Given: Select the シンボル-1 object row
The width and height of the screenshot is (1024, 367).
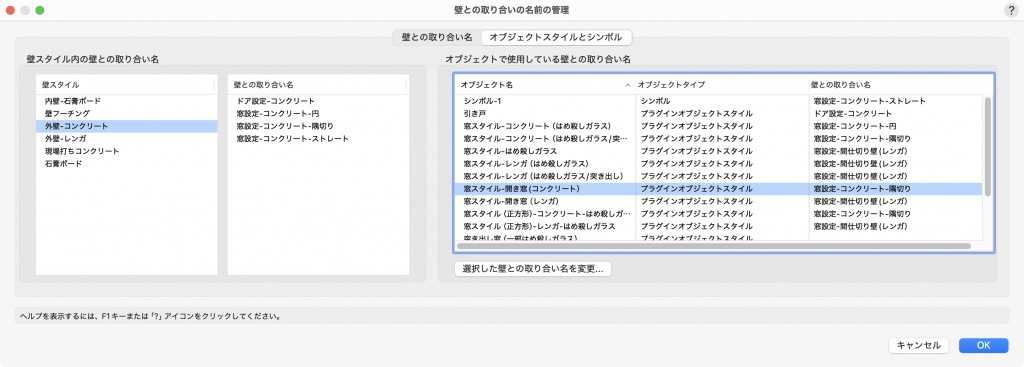Looking at the screenshot, I should 718,101.
